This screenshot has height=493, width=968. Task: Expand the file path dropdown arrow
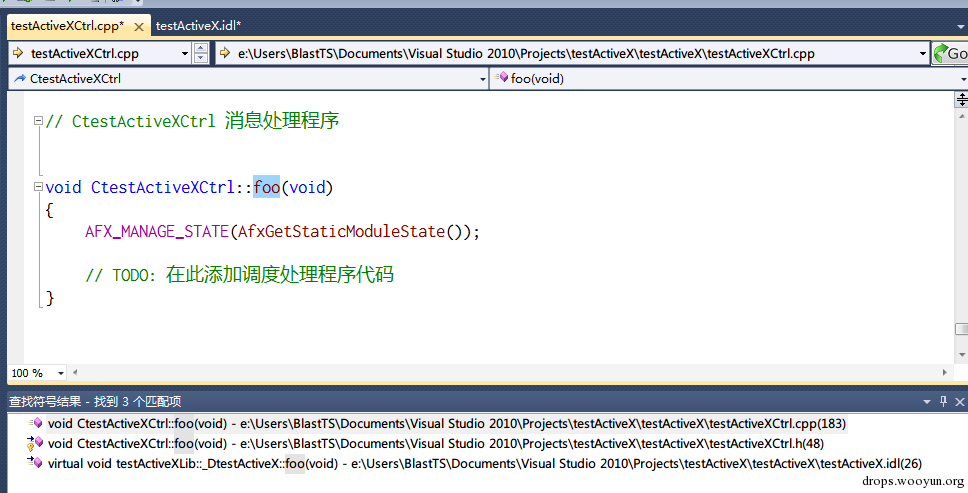(923, 53)
